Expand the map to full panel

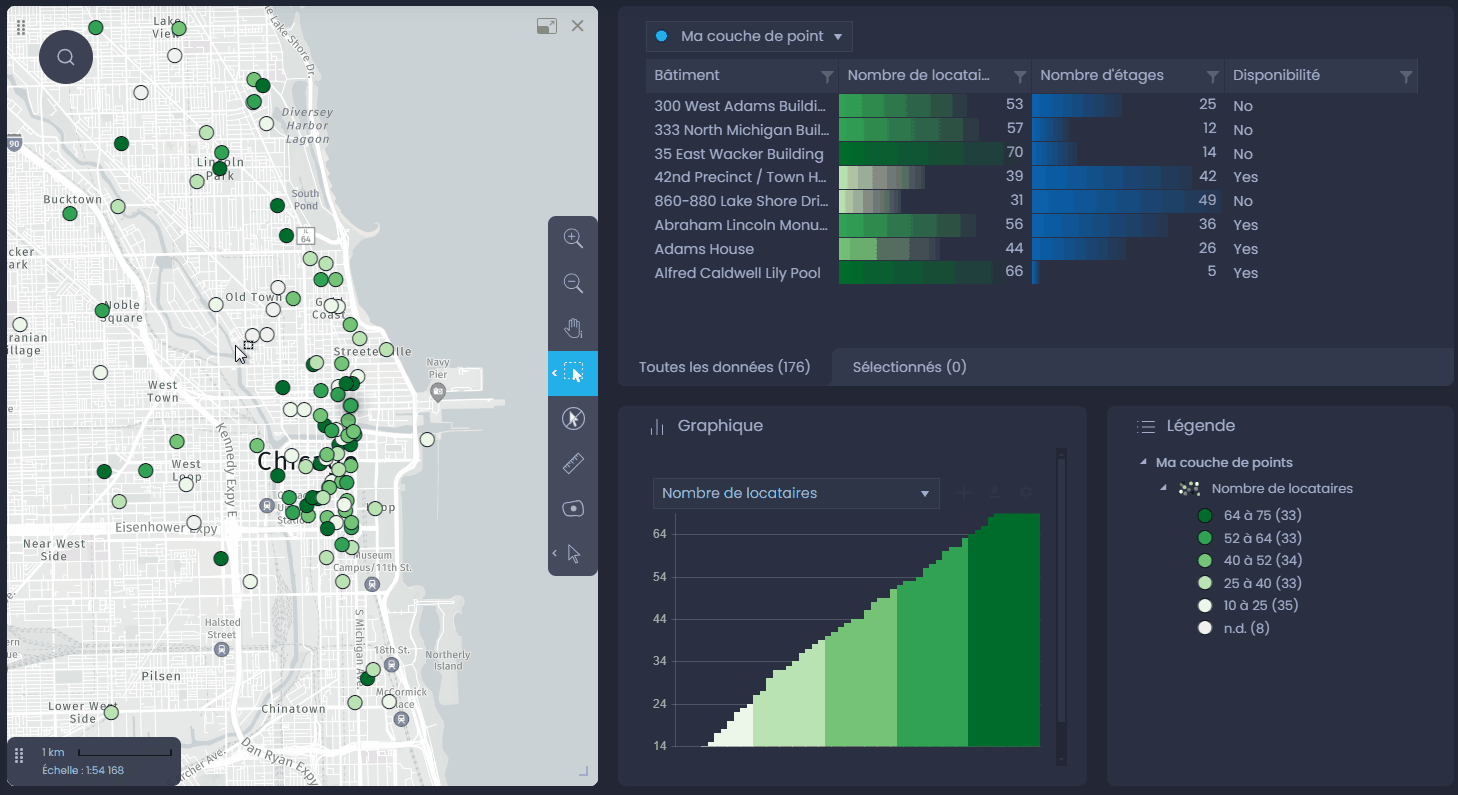tap(546, 26)
